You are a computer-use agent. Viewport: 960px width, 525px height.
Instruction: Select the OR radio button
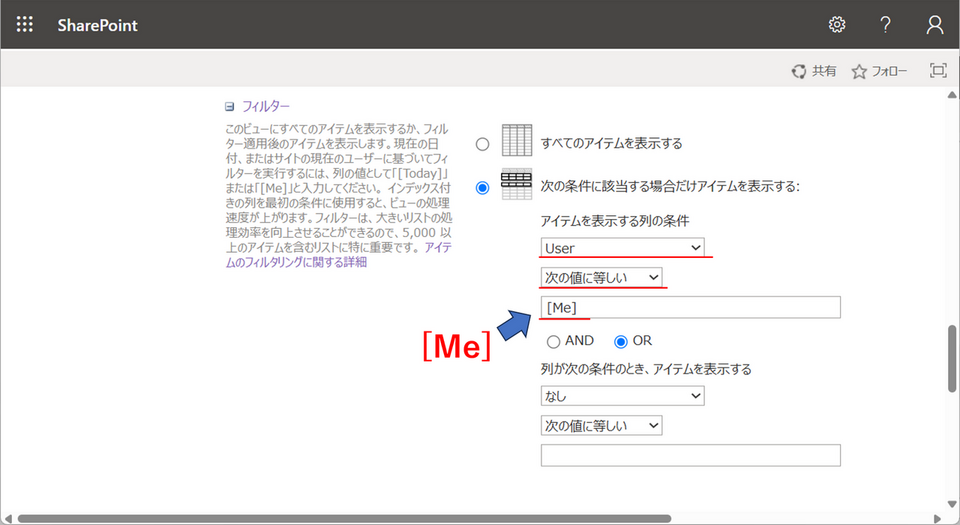(621, 341)
